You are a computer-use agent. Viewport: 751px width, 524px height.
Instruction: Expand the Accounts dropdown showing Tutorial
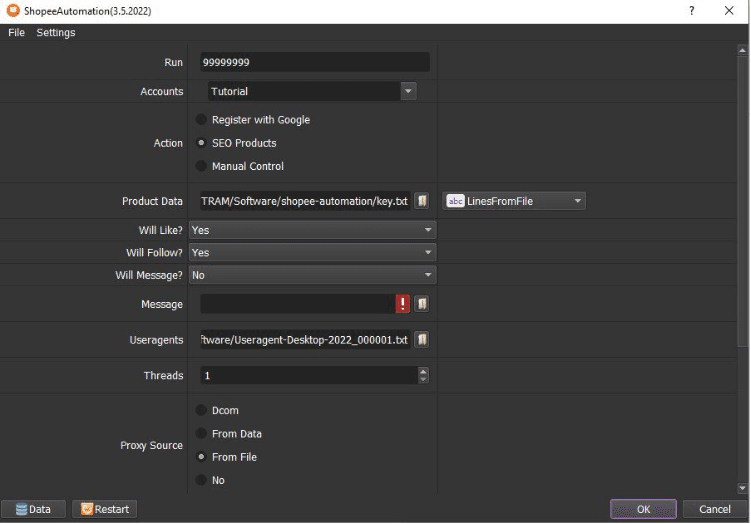pos(408,91)
